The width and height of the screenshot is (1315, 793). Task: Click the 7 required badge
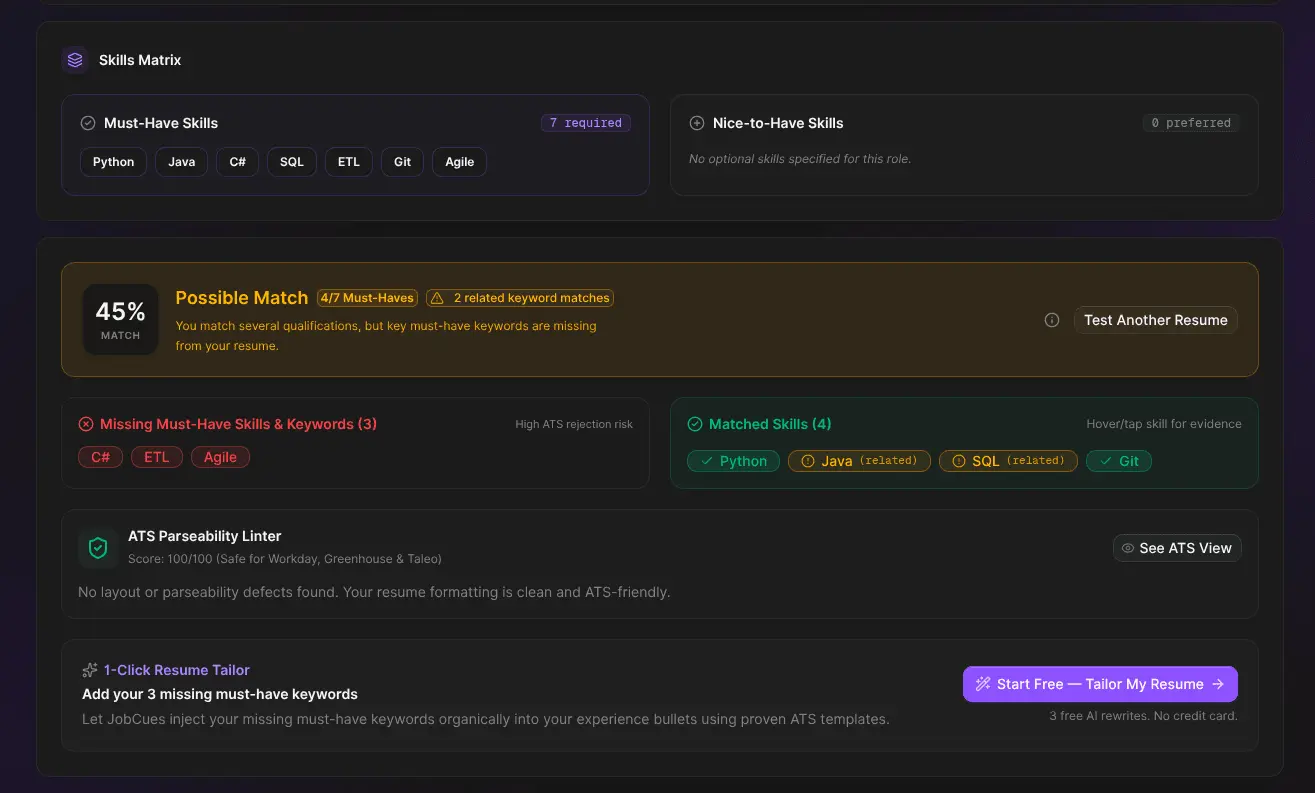click(586, 123)
